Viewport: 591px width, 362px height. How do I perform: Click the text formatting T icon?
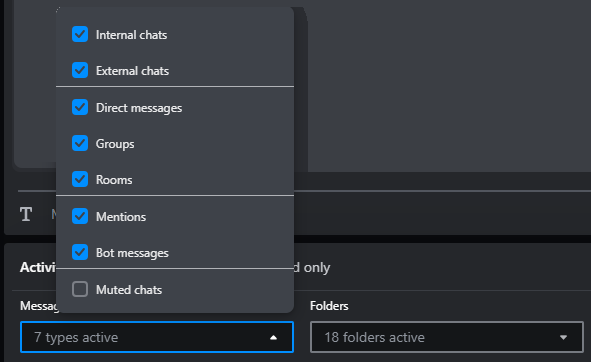[26, 214]
